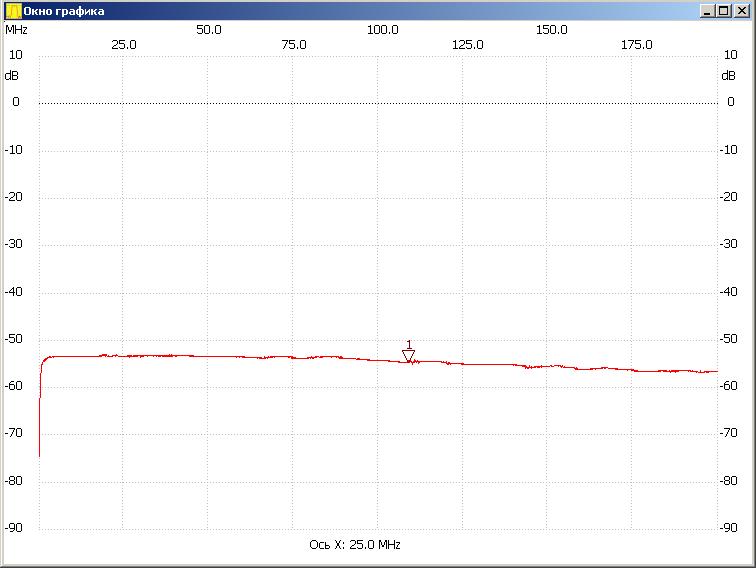The height and width of the screenshot is (568, 756).
Task: Click the 25.0 frequency axis label
Action: [x=123, y=45]
